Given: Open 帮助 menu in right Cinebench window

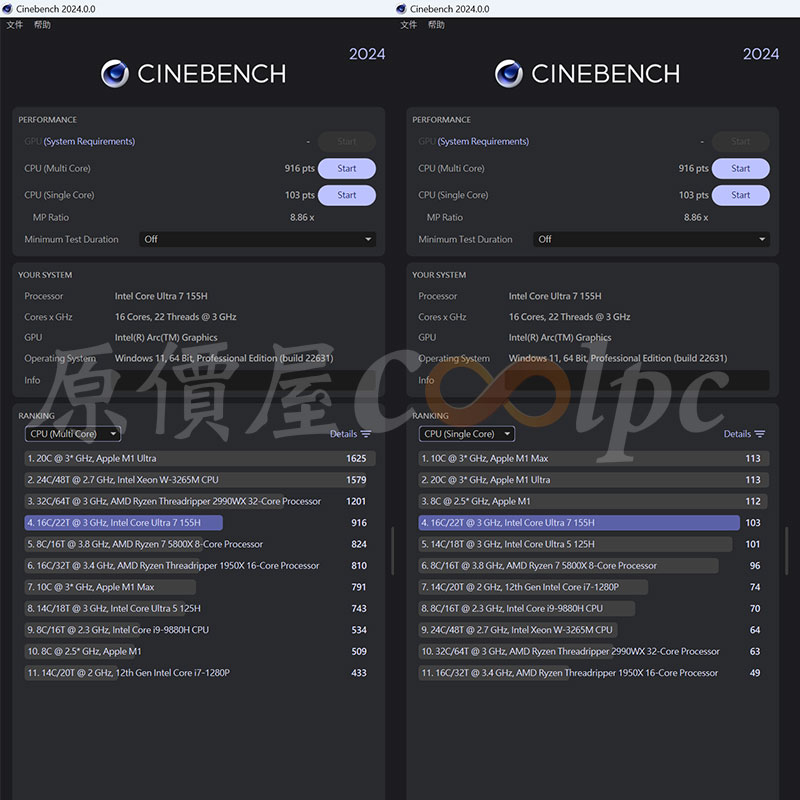Looking at the screenshot, I should coord(436,24).
